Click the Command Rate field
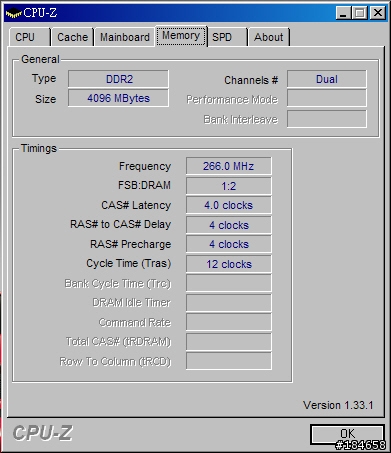 pyautogui.click(x=229, y=322)
